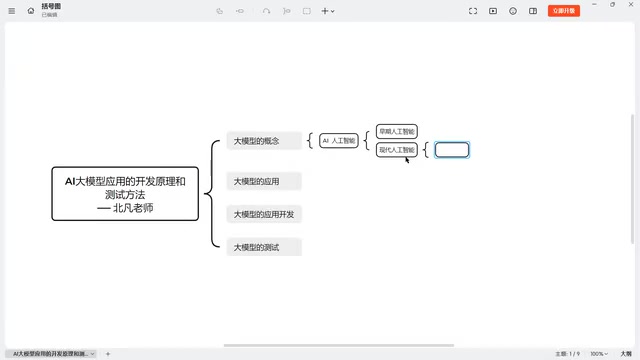Screen dimensions: 640x360
Task: Open the sticker and marker panel icon
Action: [x=513, y=11]
